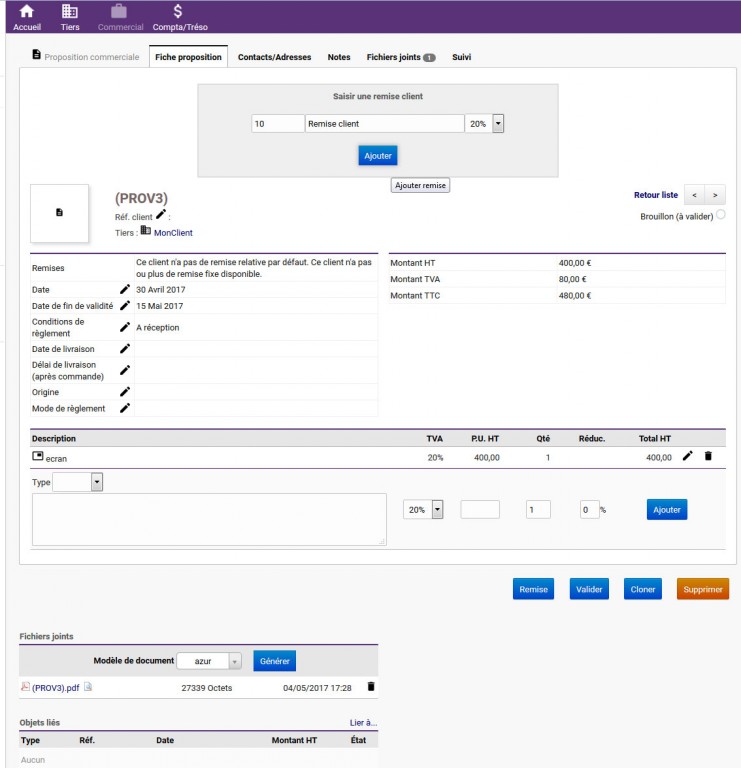The image size is (741, 768).
Task: Switch to the Fiche proposition tab
Action: click(188, 57)
